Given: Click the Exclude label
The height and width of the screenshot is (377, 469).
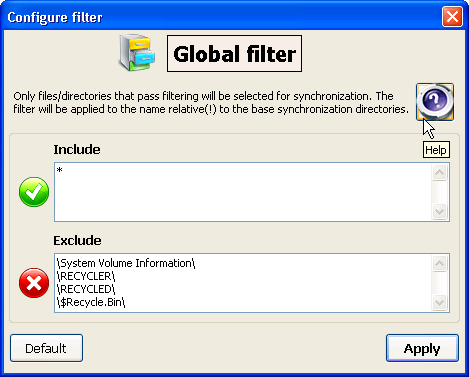Looking at the screenshot, I should click(77, 240).
